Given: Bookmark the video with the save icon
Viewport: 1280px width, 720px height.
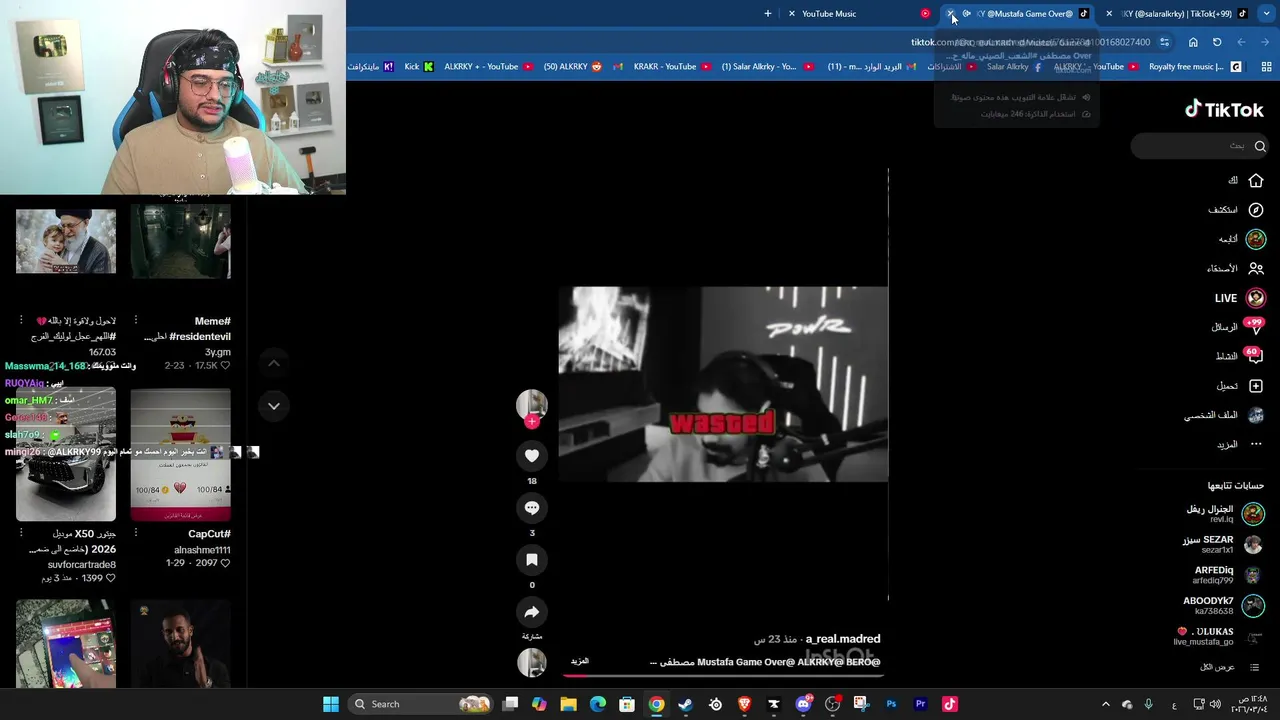Looking at the screenshot, I should (532, 560).
